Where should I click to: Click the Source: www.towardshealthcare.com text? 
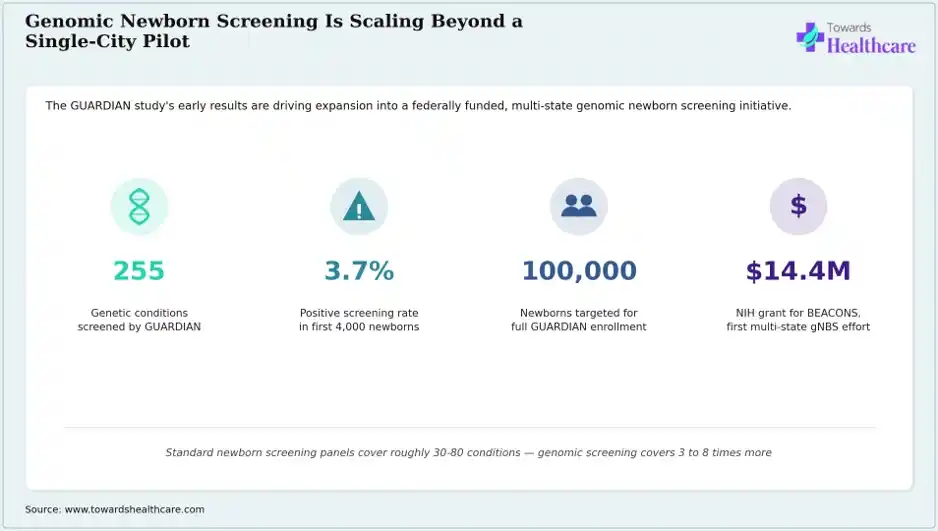[115, 509]
